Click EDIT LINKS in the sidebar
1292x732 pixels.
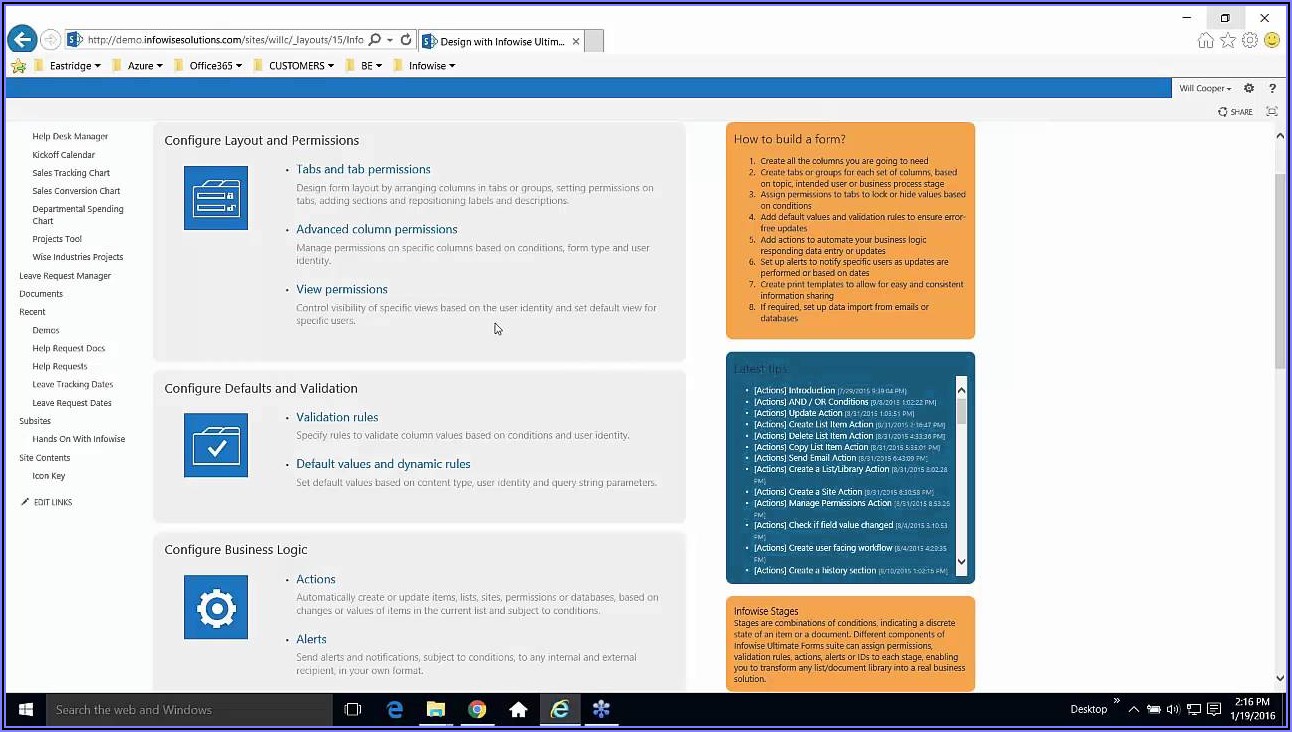(x=52, y=502)
